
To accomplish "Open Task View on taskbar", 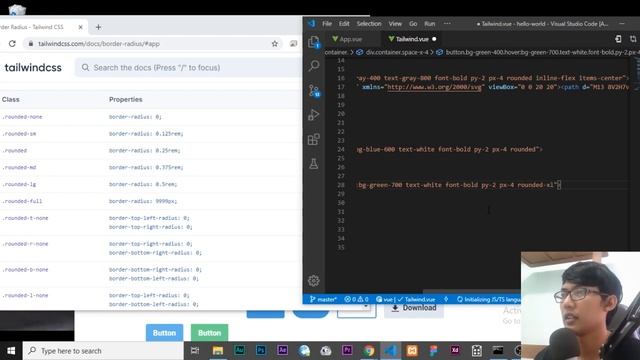I will (195, 351).
